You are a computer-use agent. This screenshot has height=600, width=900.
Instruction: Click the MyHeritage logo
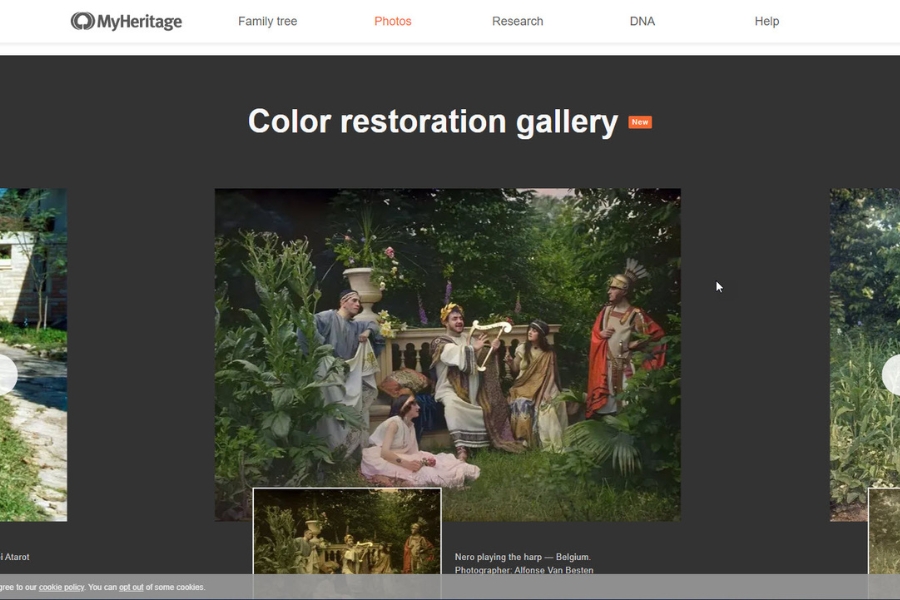pos(126,21)
